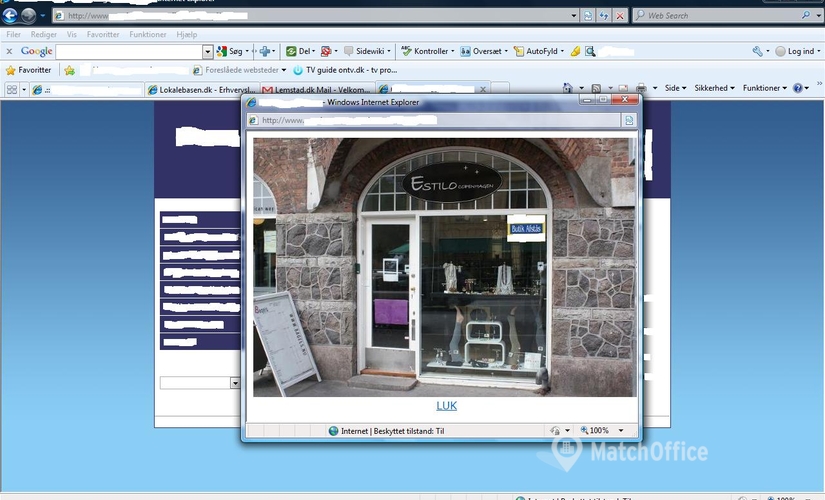Switch to the Lemstad.dk Mail tab

(x=317, y=89)
